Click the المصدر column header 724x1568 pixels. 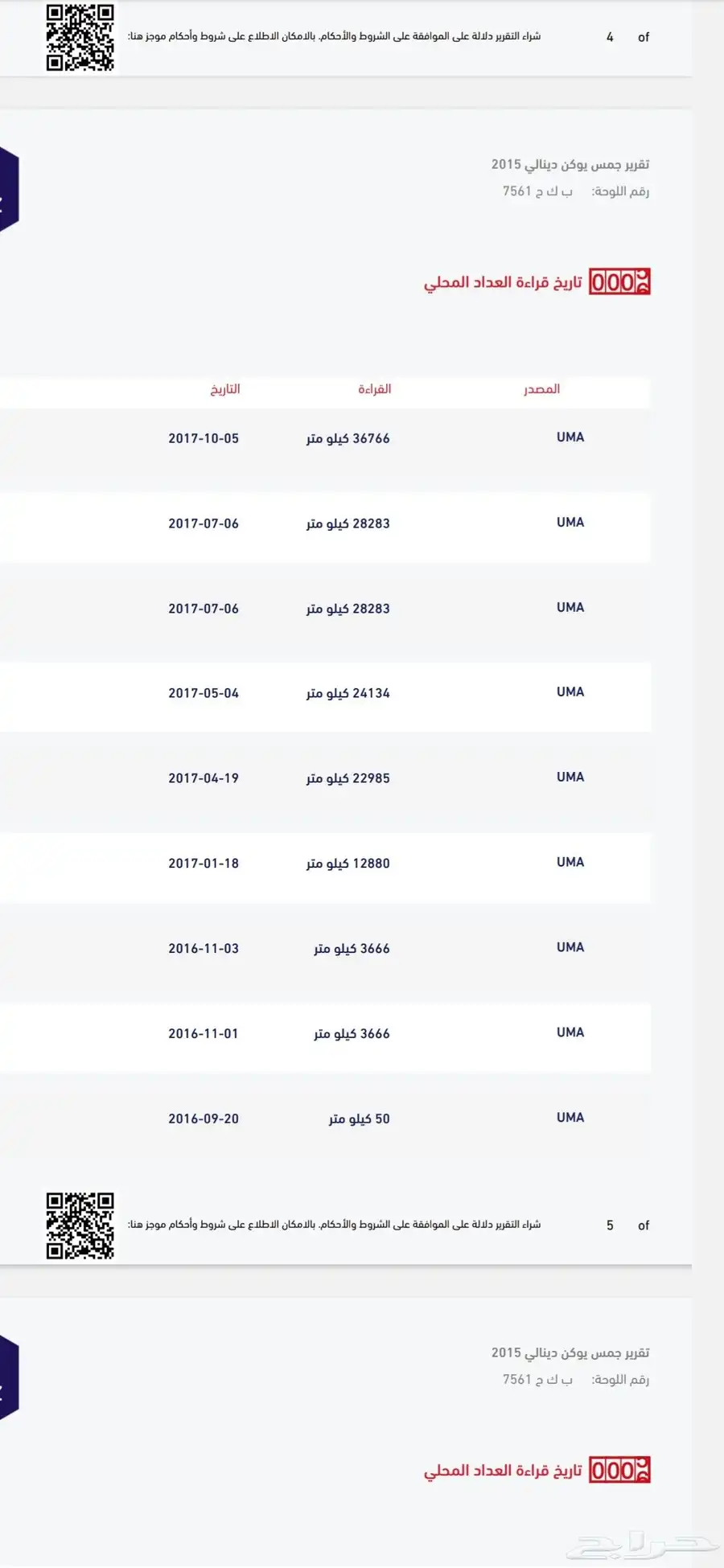coord(541,389)
